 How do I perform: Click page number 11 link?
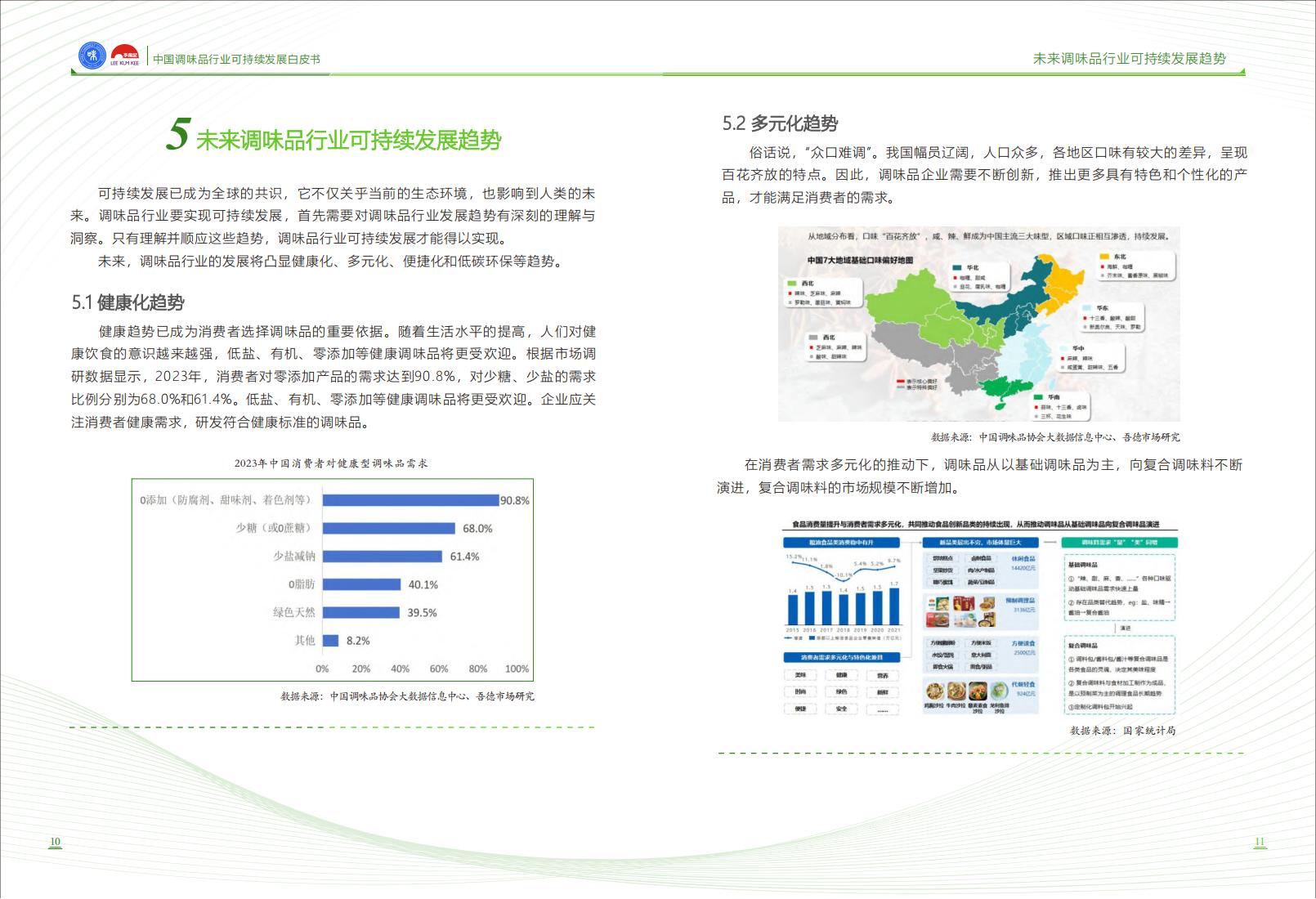tap(1260, 842)
